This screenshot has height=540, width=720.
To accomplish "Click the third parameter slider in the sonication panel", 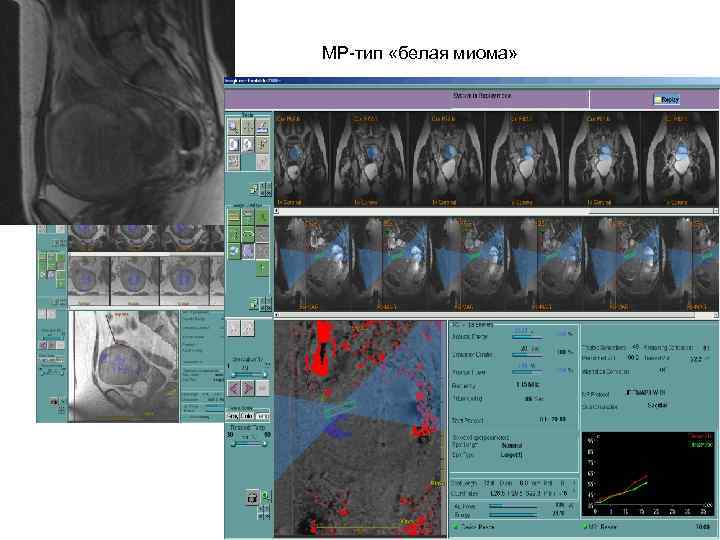I will tap(527, 372).
